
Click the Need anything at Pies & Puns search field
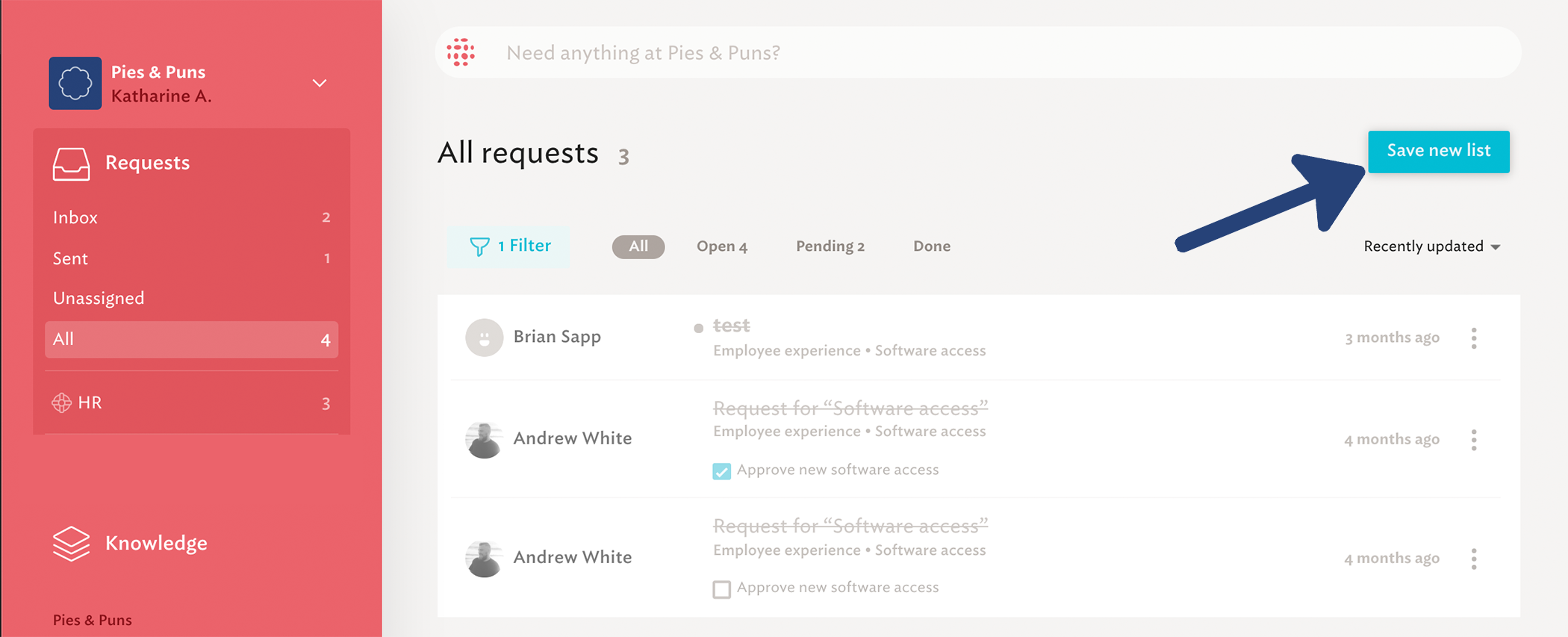point(978,52)
